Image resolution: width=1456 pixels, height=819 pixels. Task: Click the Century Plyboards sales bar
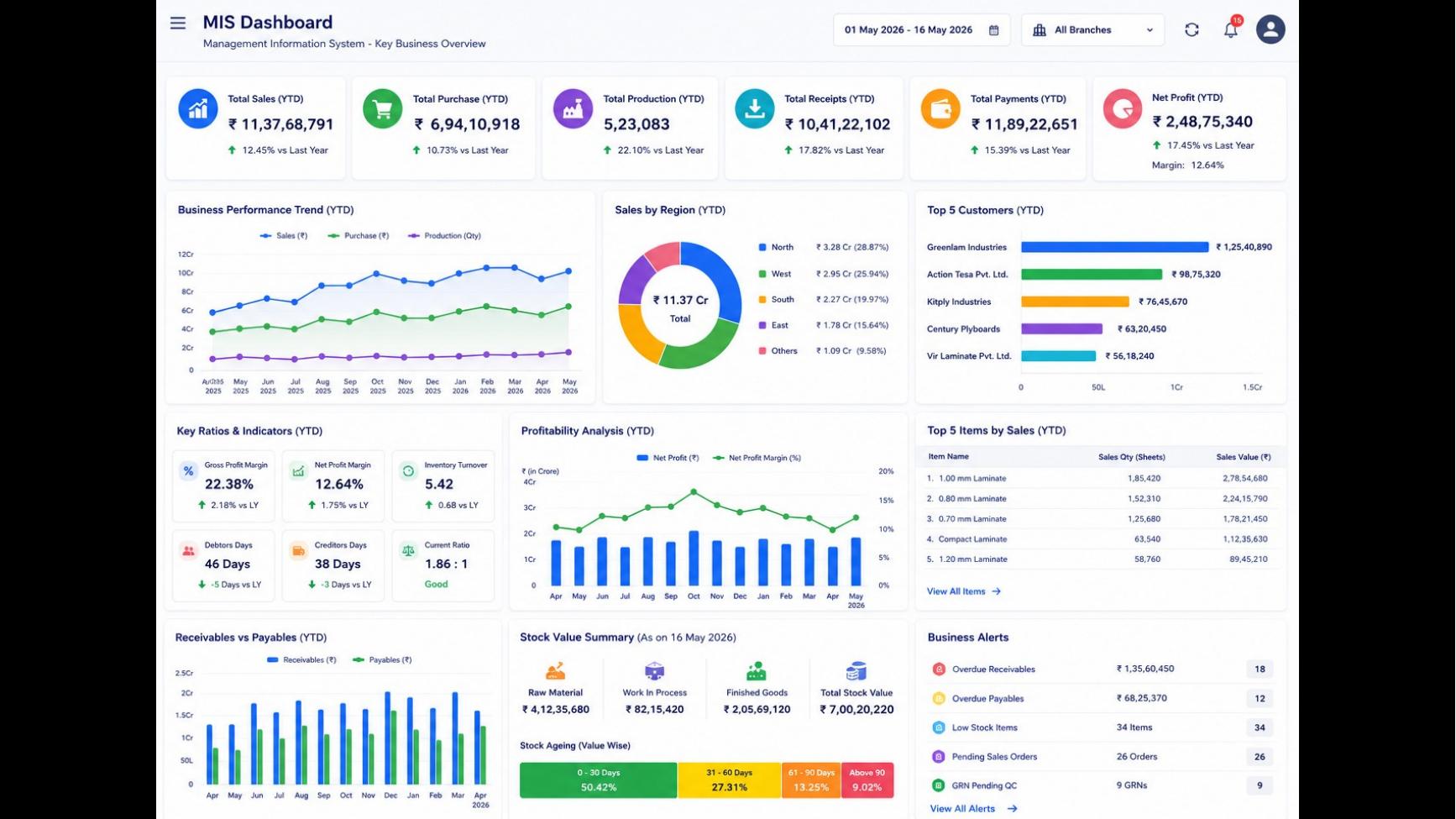tap(1061, 329)
